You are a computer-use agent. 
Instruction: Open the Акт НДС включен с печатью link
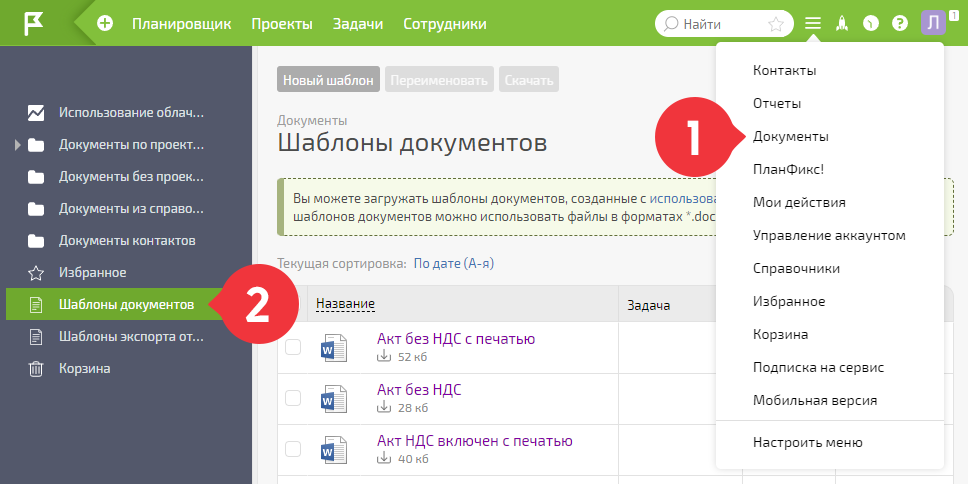click(x=475, y=441)
